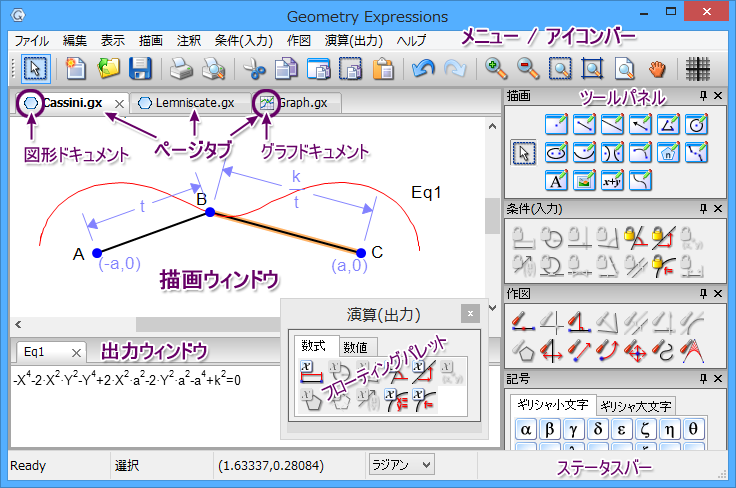Switch to the Lemniscate.gx tab
This screenshot has width=736, height=488.
coord(191,102)
